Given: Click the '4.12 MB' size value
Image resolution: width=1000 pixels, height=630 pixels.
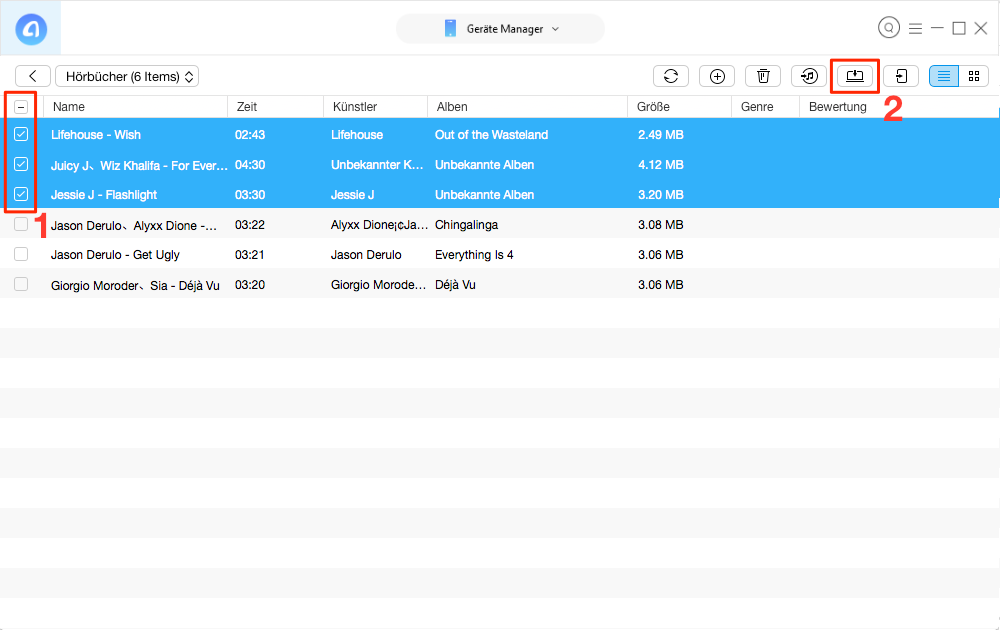Looking at the screenshot, I should click(661, 165).
